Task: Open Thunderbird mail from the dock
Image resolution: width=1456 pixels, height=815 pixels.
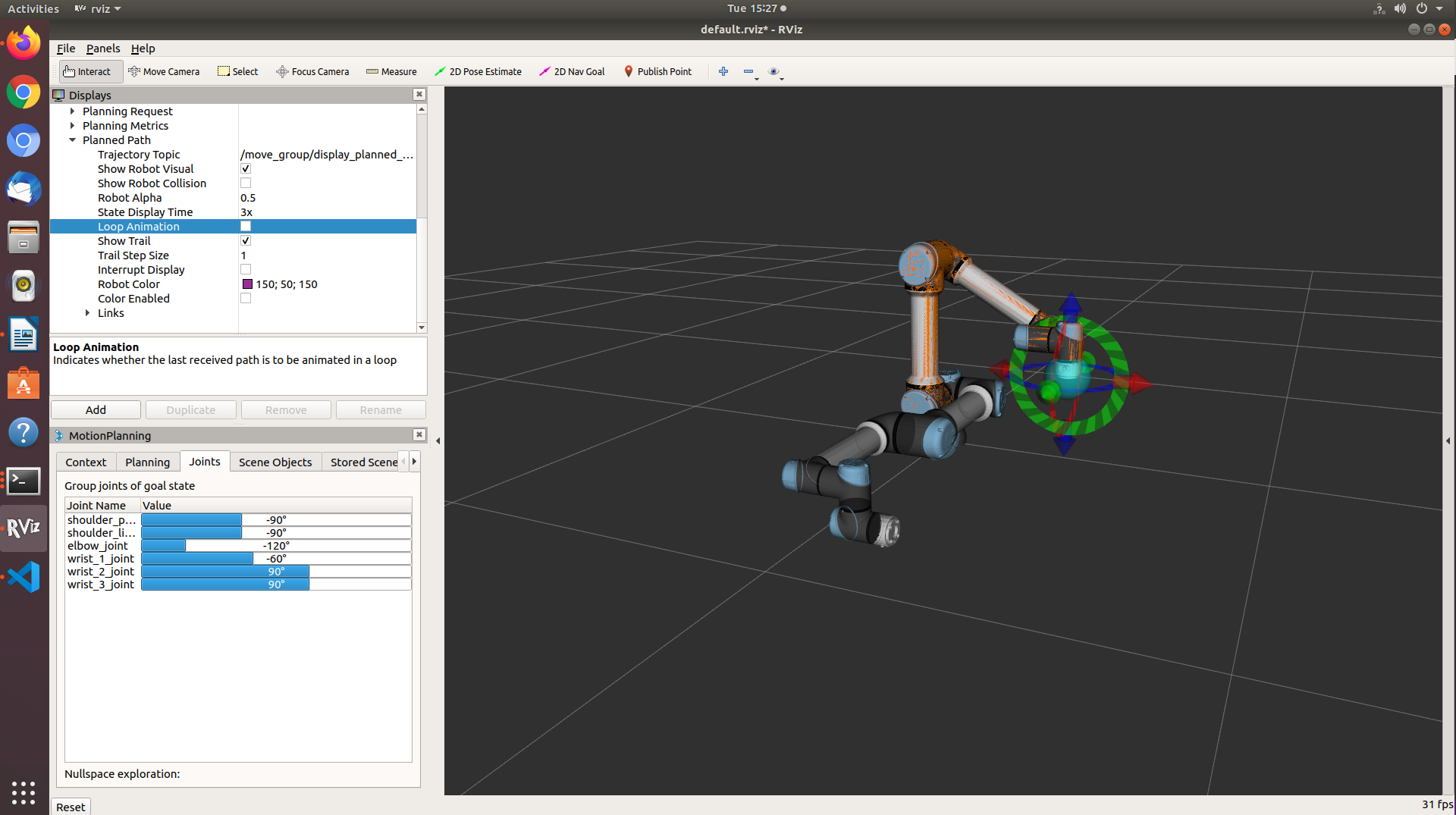Action: 24,190
